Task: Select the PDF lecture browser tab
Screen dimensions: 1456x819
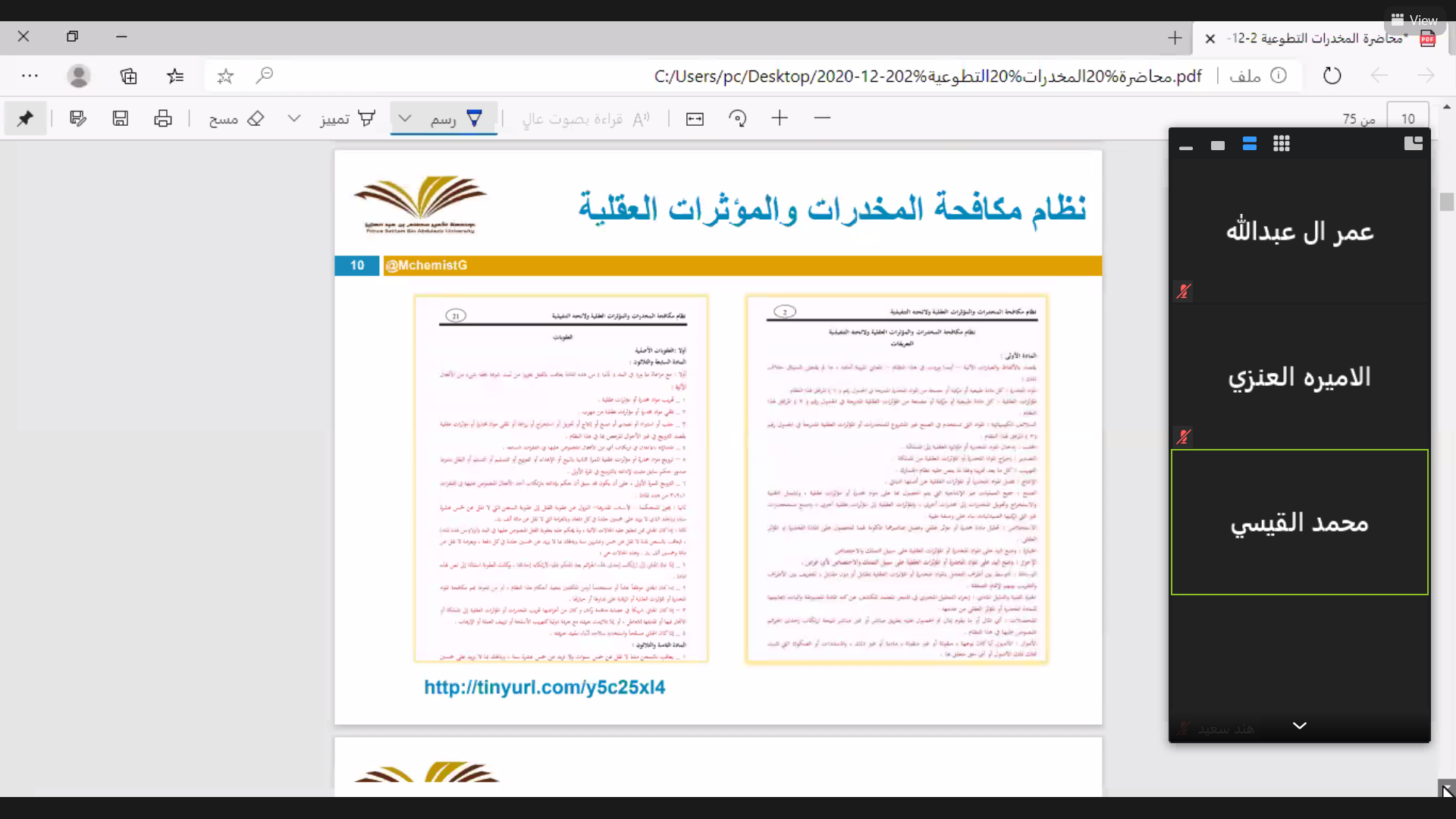Action: [1318, 38]
